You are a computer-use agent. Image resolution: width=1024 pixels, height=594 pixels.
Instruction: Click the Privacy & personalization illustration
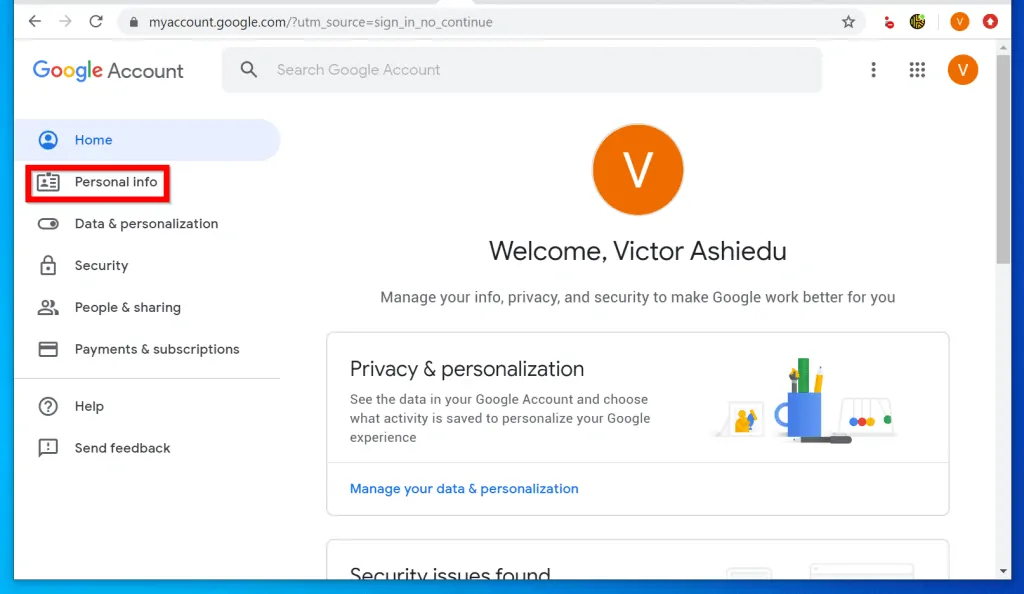807,401
